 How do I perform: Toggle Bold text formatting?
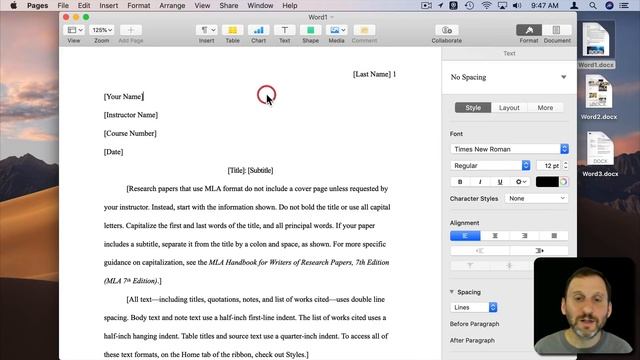coord(460,182)
